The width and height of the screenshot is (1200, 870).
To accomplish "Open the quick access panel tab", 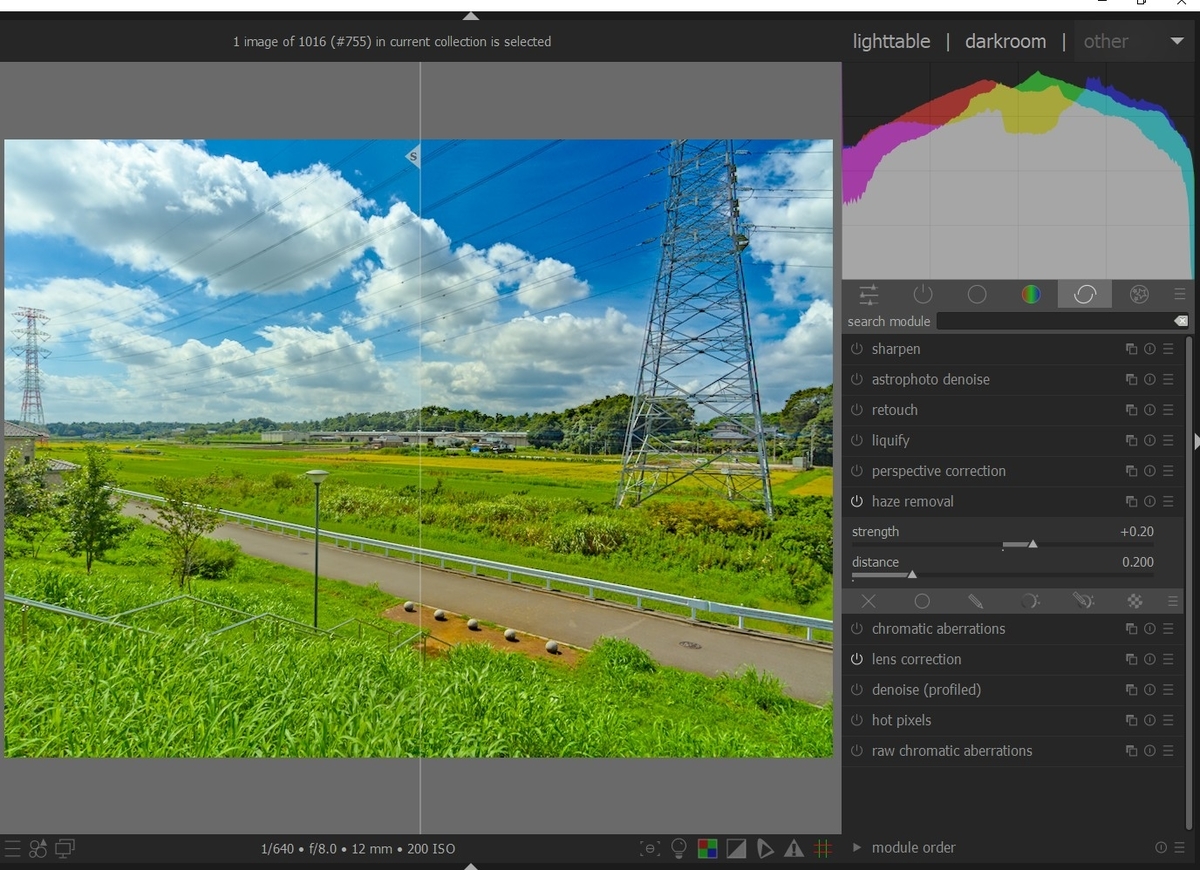I will [868, 294].
